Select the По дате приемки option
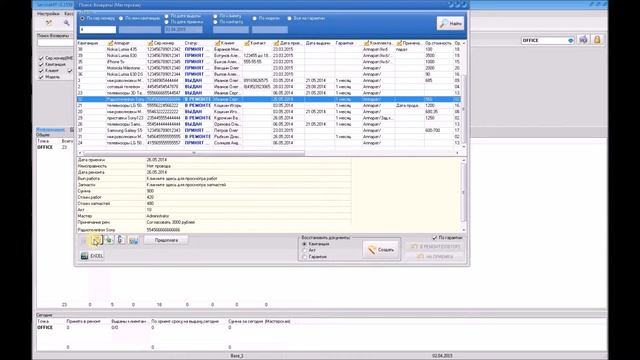640x360 pixels. click(x=167, y=22)
